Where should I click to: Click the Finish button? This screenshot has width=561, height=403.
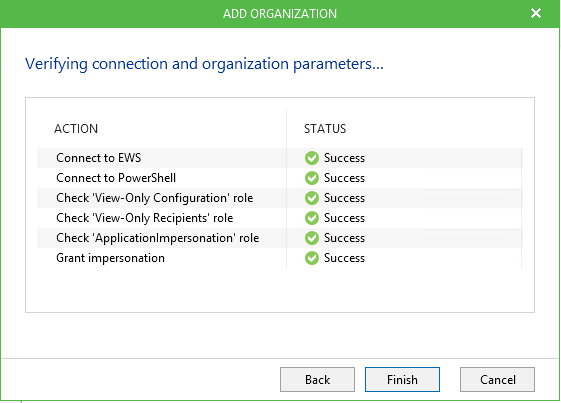click(402, 379)
